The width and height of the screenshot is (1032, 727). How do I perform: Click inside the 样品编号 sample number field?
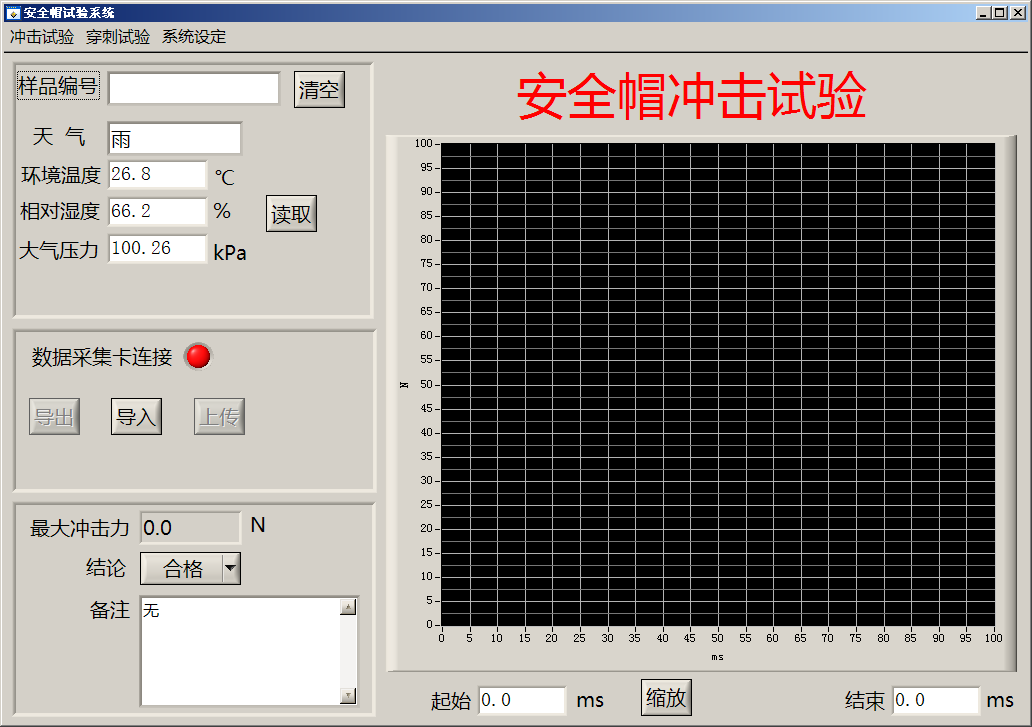point(192,88)
